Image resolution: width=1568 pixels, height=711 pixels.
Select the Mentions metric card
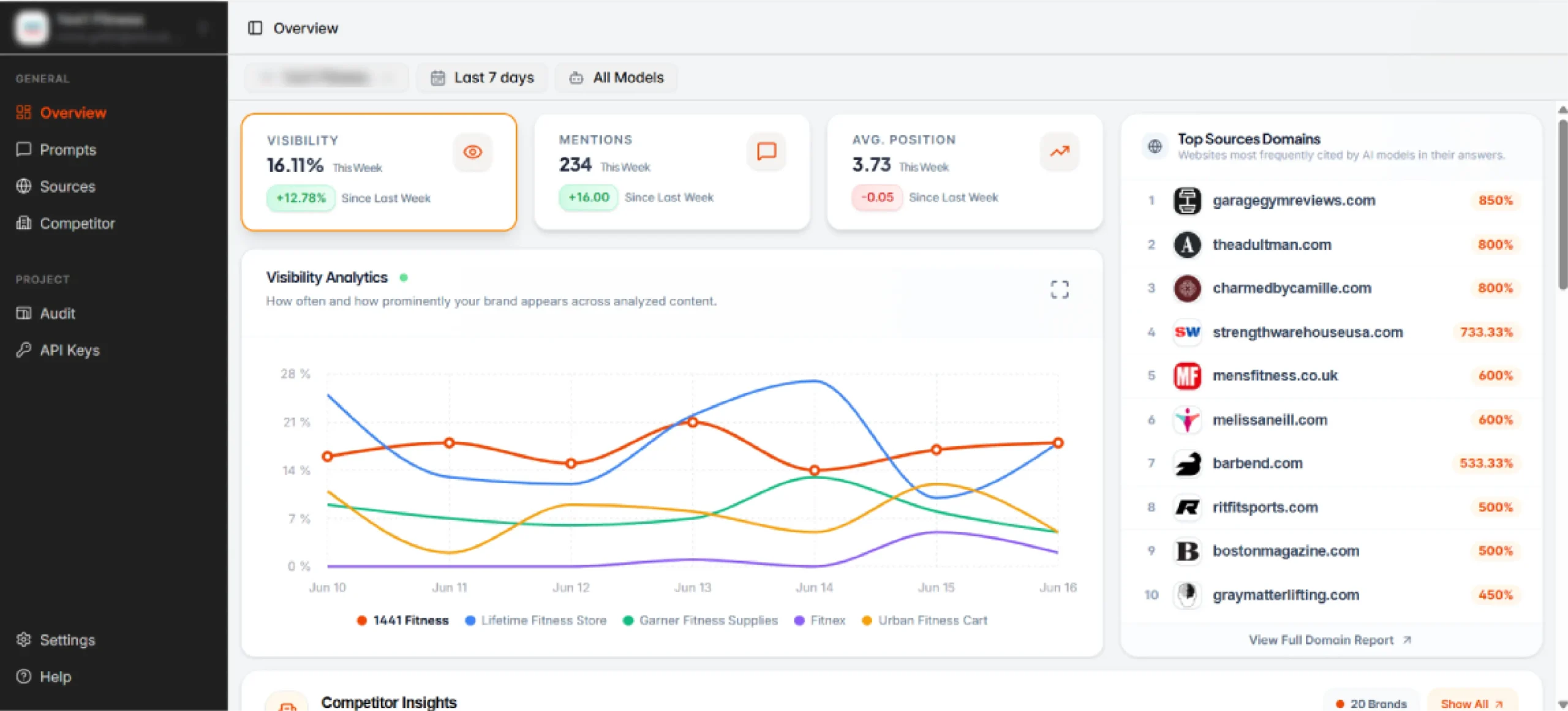(x=672, y=172)
